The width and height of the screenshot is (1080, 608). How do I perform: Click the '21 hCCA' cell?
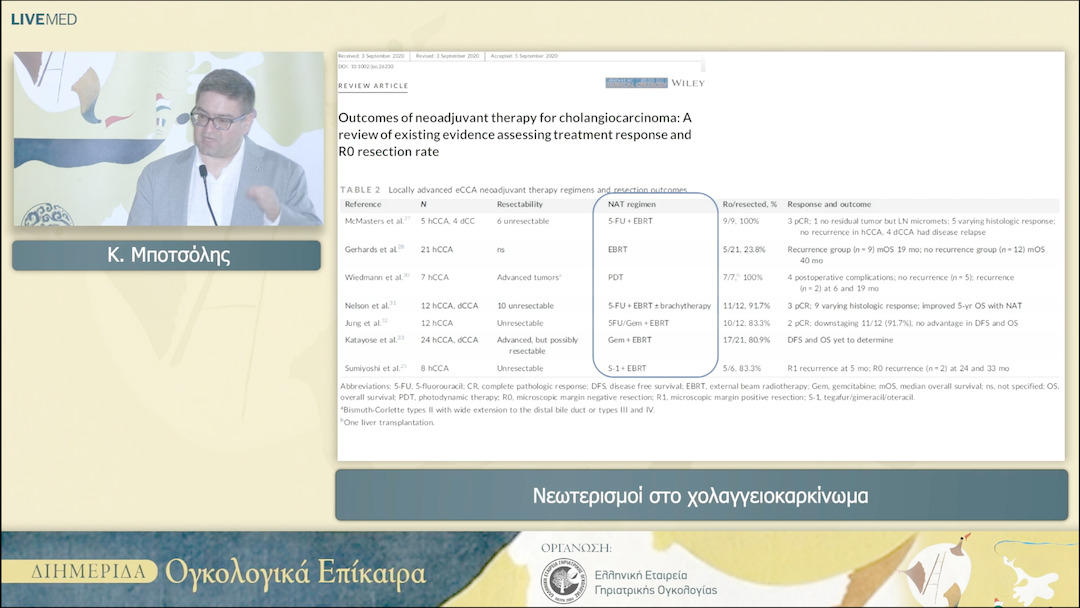(x=437, y=249)
